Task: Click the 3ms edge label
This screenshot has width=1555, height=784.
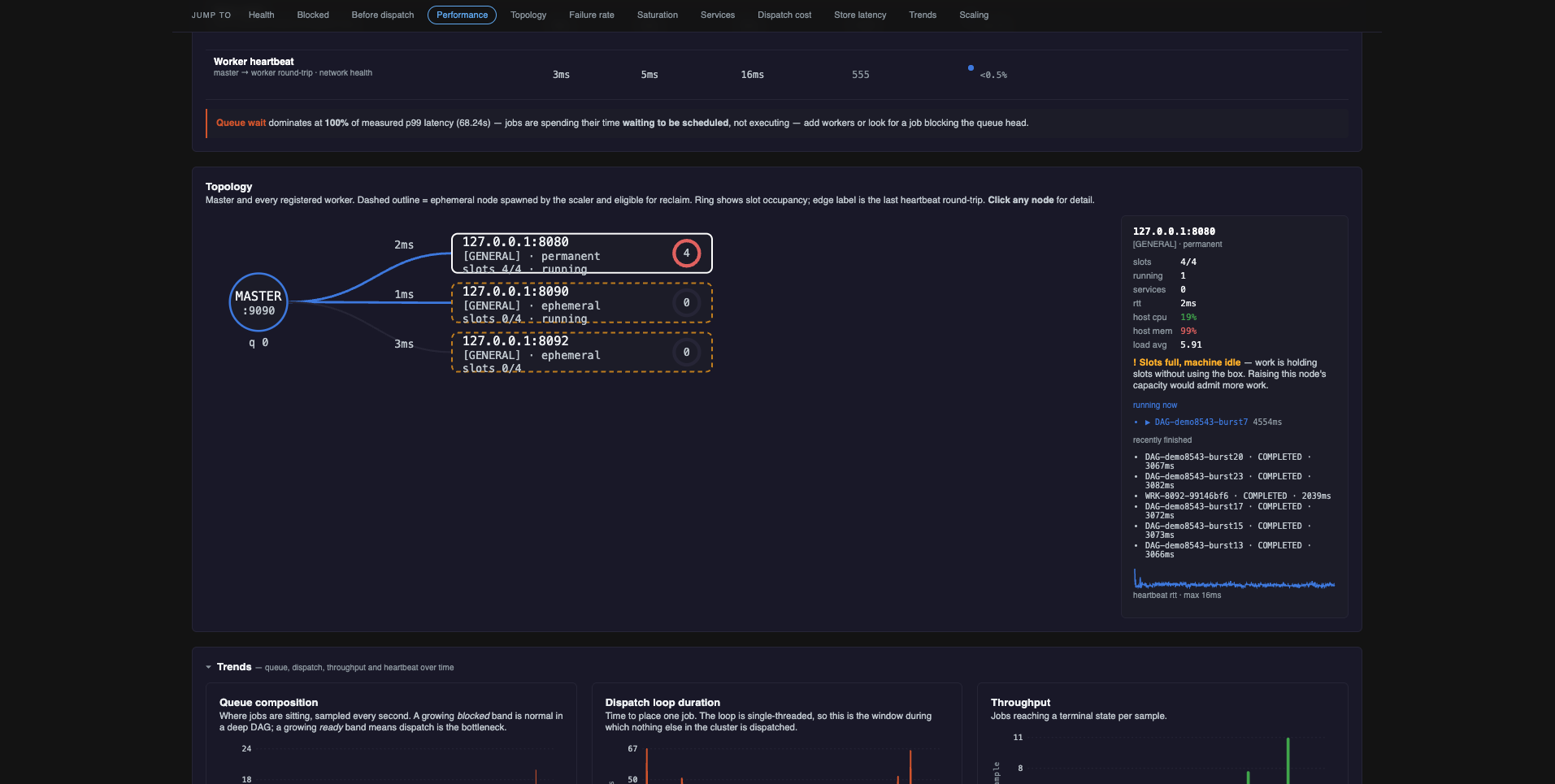Action: pyautogui.click(x=404, y=344)
